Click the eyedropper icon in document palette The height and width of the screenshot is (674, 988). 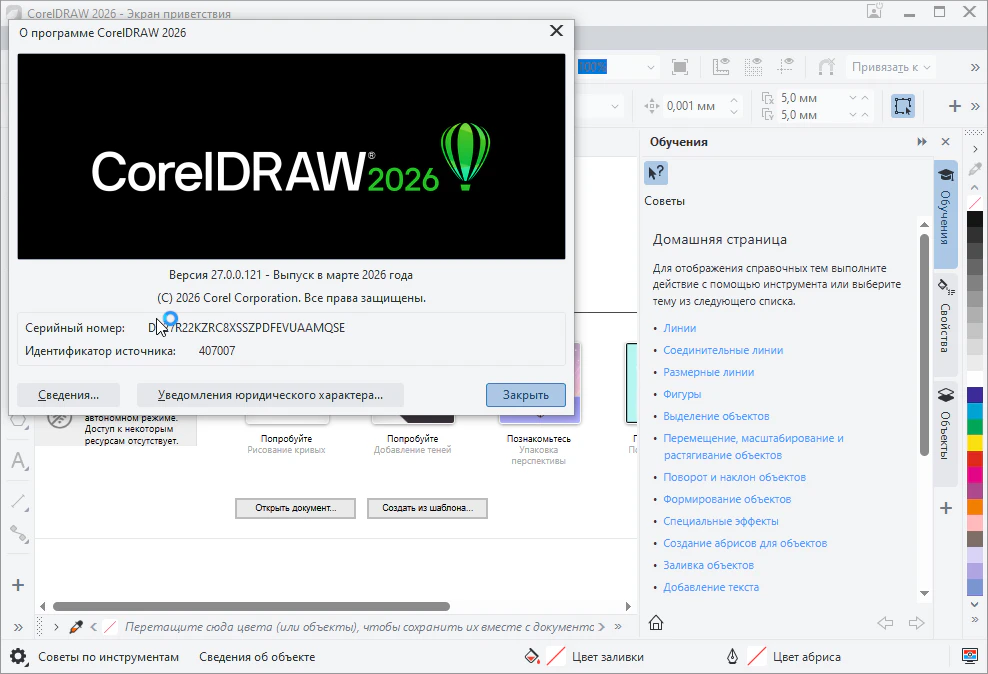coord(75,627)
